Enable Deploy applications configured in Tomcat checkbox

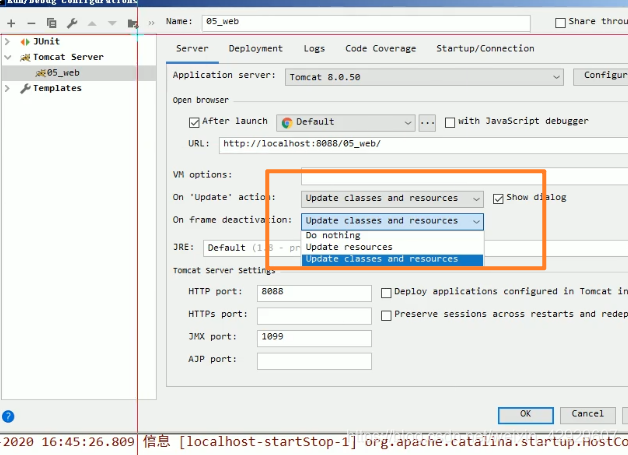tap(386, 293)
